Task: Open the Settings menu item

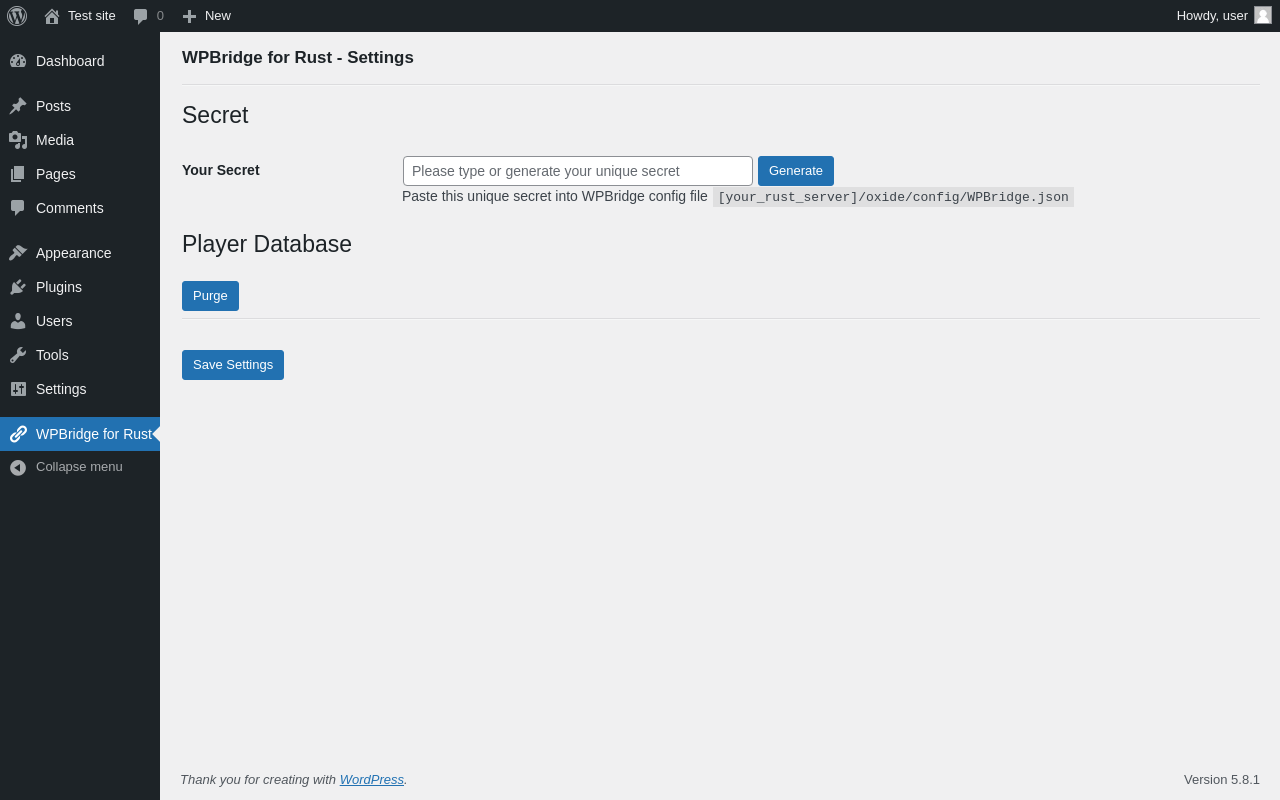Action: [80, 389]
